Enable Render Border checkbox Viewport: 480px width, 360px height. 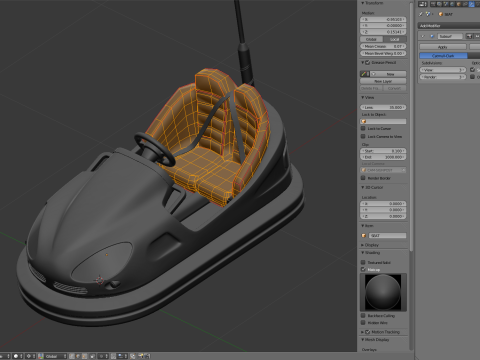[x=363, y=178]
